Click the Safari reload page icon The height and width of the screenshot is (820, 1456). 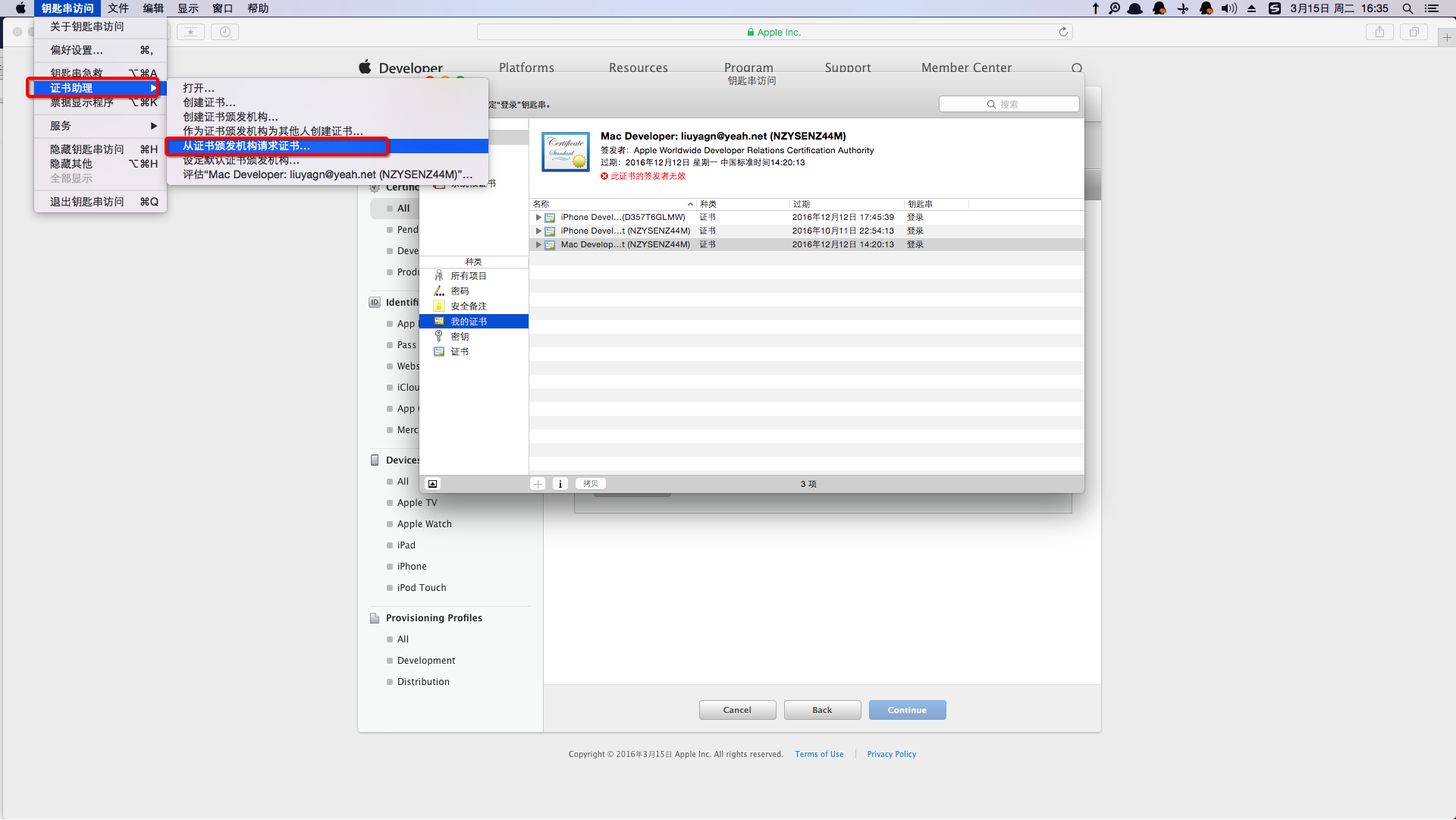(1063, 32)
